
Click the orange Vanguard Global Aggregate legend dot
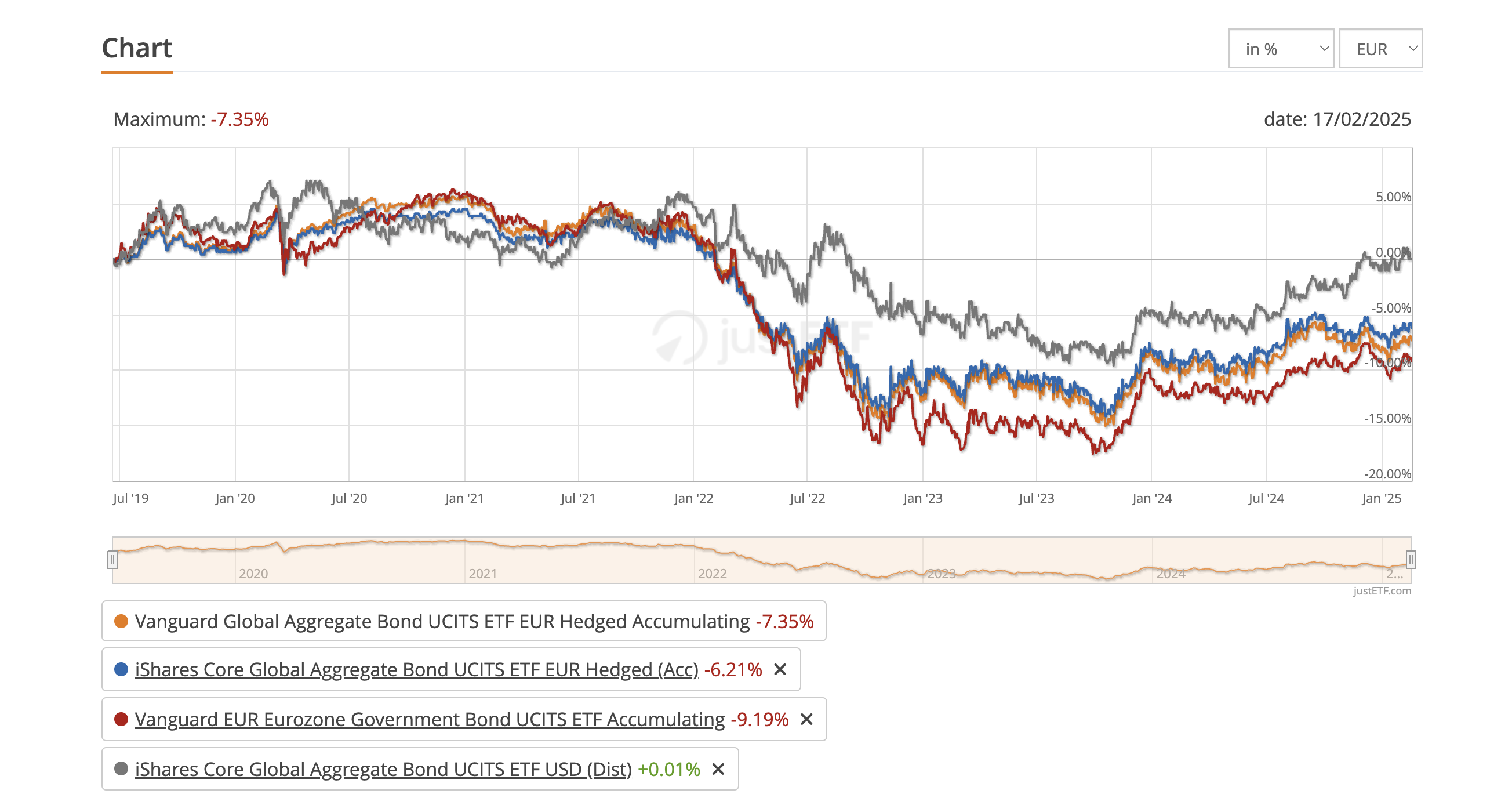(x=121, y=621)
